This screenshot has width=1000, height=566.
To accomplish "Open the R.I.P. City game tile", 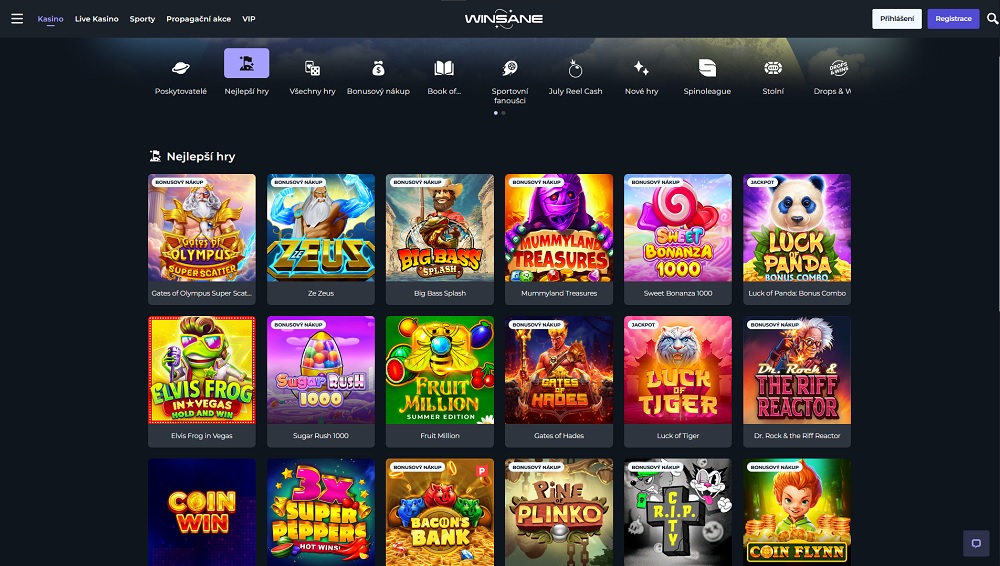I will click(678, 512).
